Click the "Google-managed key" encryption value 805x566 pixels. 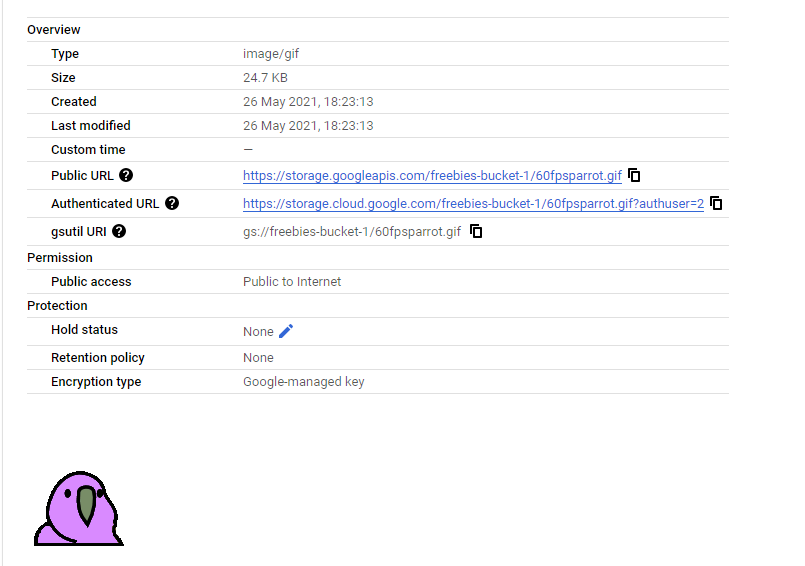tap(303, 382)
